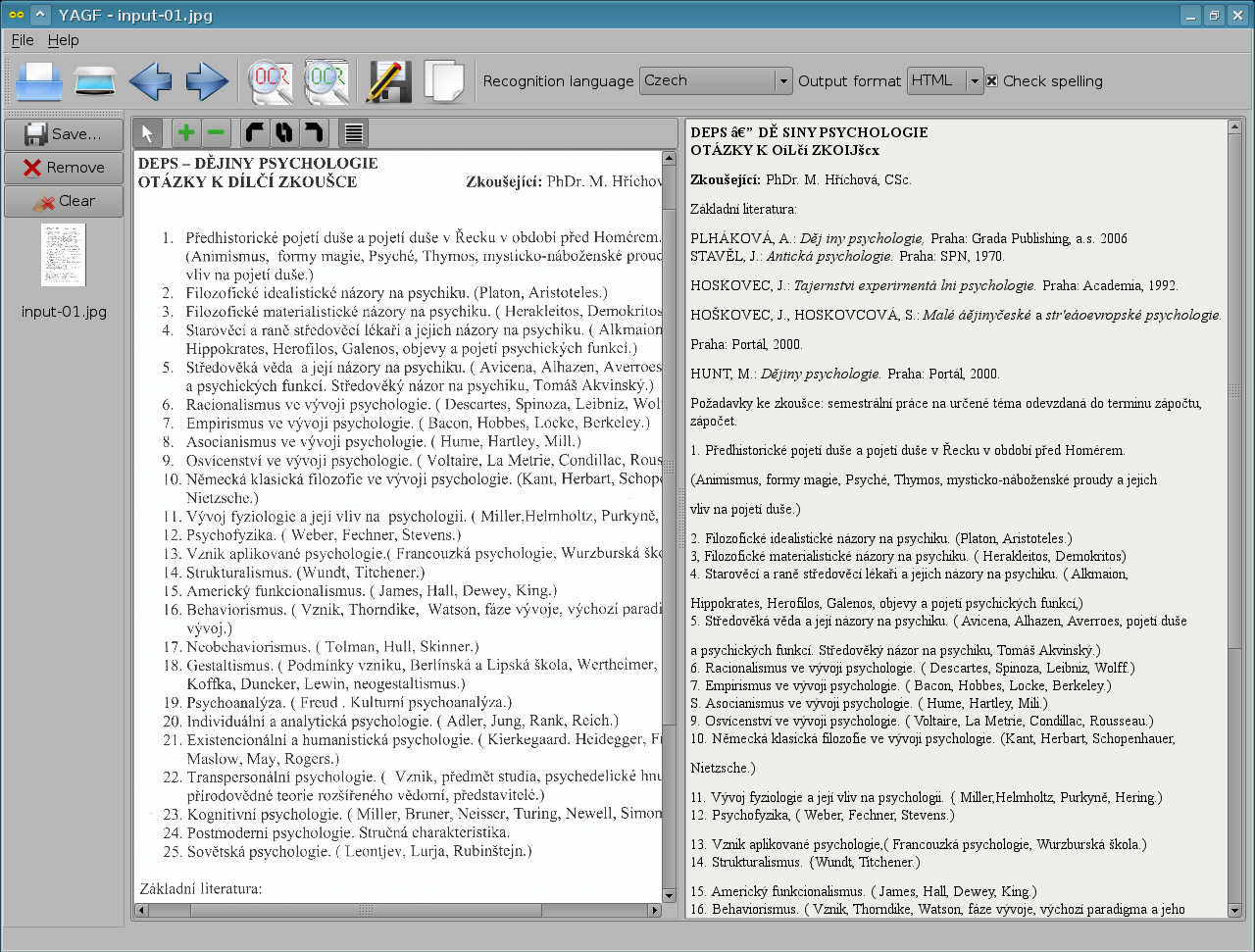Click 'Základní literatura:' in recognized text pane
The width and height of the screenshot is (1255, 952).
743,209
